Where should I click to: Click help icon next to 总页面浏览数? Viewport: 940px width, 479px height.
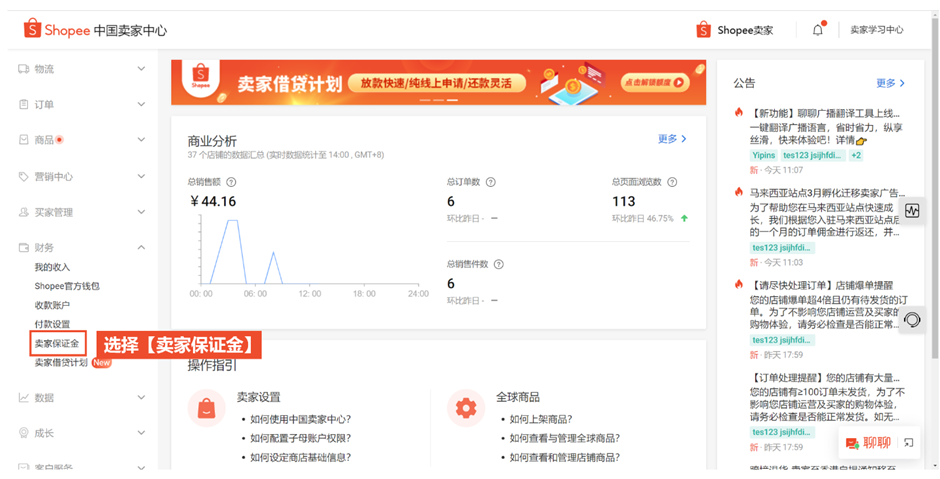coord(672,182)
